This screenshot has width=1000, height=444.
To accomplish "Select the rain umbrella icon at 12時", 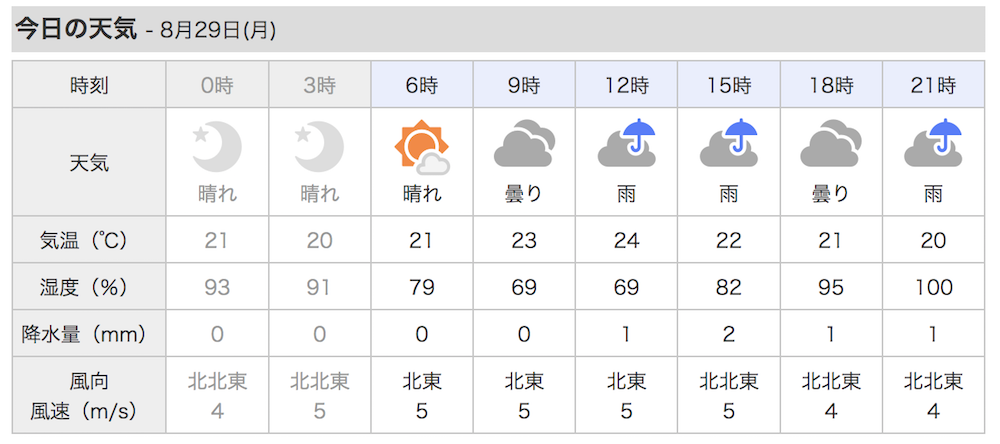I will pyautogui.click(x=627, y=142).
